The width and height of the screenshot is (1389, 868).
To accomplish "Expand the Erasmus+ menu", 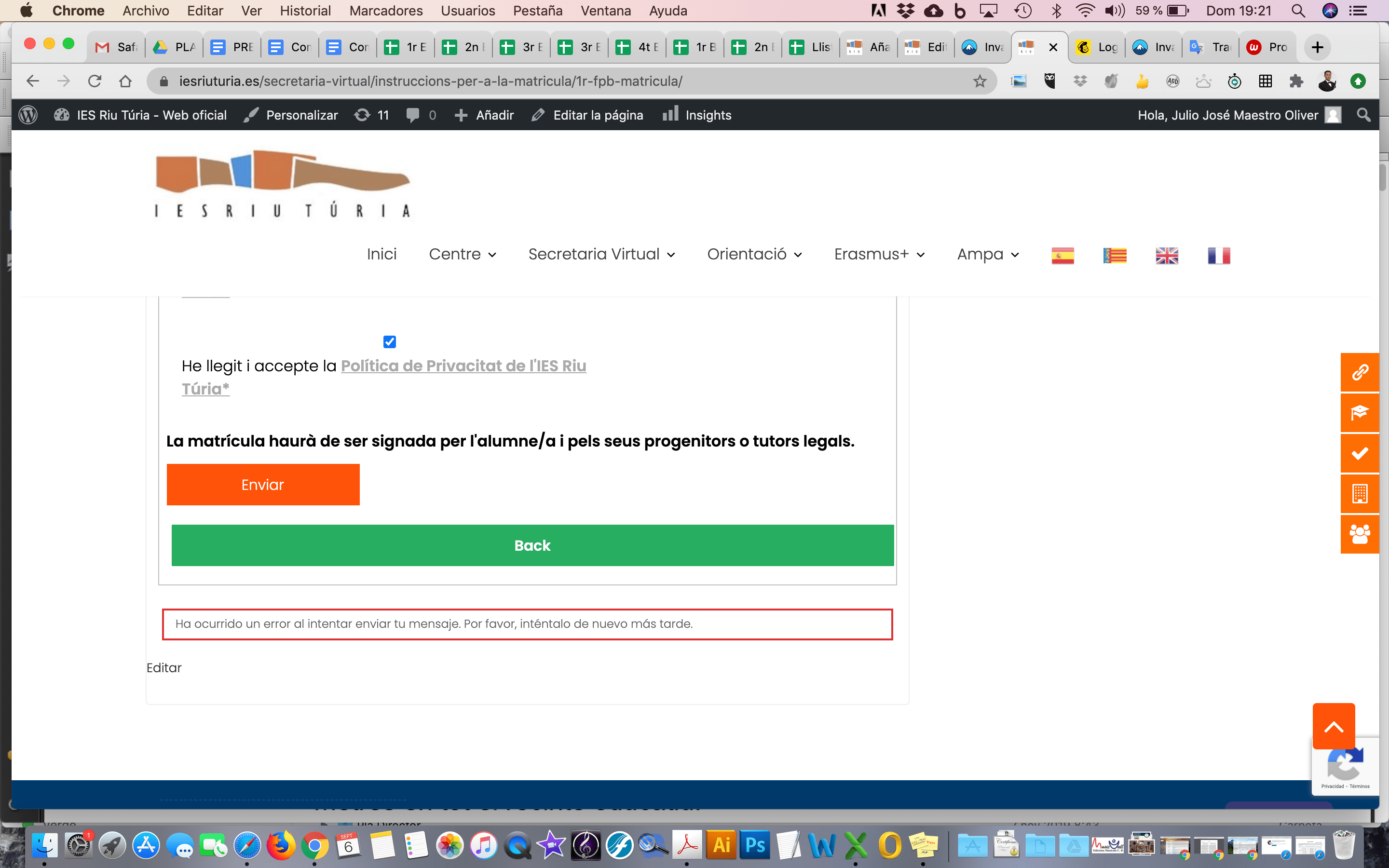I will [879, 254].
